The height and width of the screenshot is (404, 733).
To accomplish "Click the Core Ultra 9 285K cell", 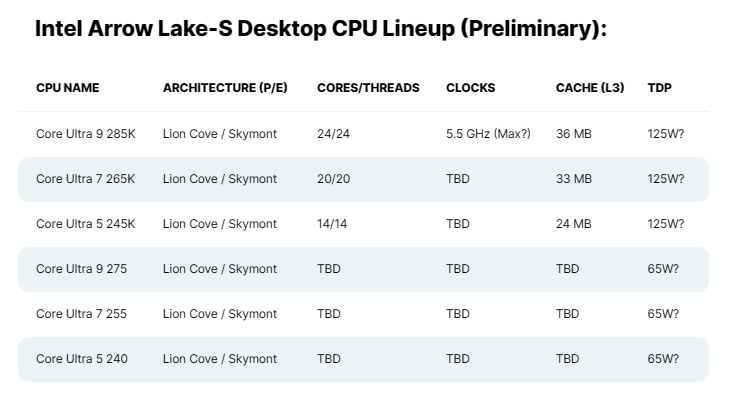I will (85, 134).
